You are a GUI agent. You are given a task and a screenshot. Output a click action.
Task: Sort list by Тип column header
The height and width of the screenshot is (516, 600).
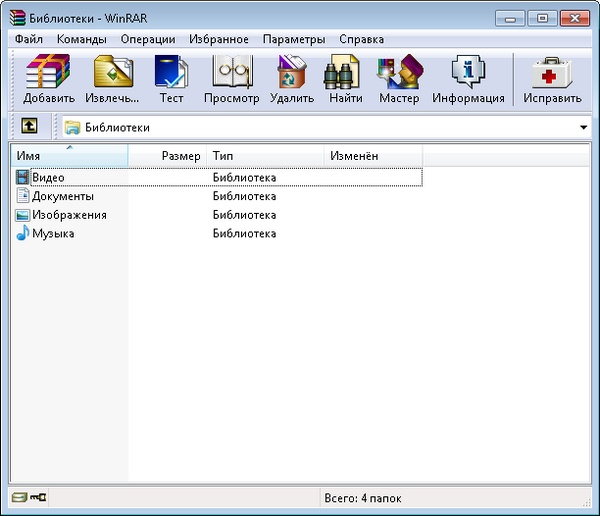[265, 155]
